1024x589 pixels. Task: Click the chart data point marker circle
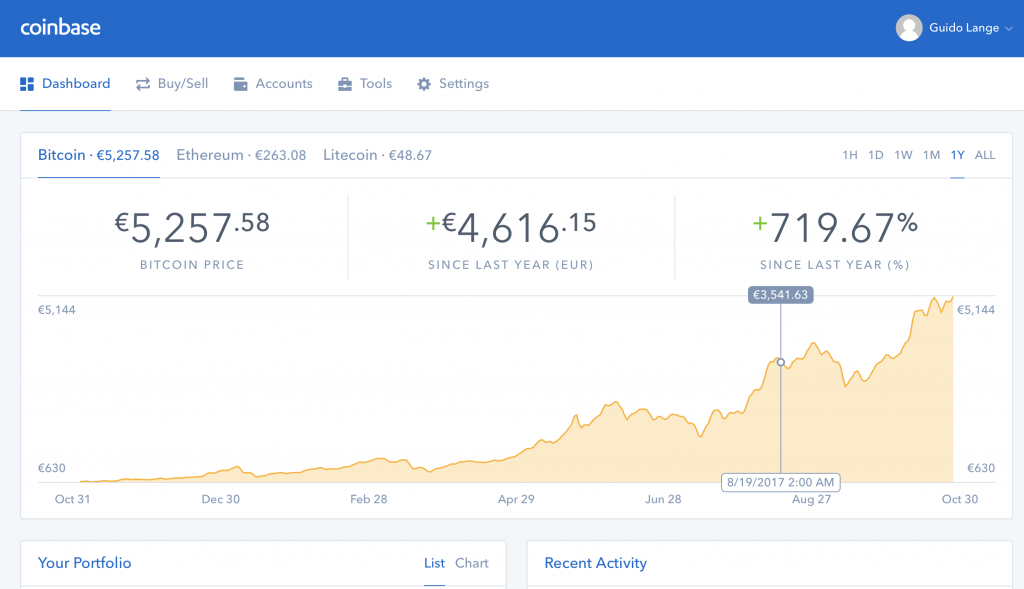click(x=780, y=362)
